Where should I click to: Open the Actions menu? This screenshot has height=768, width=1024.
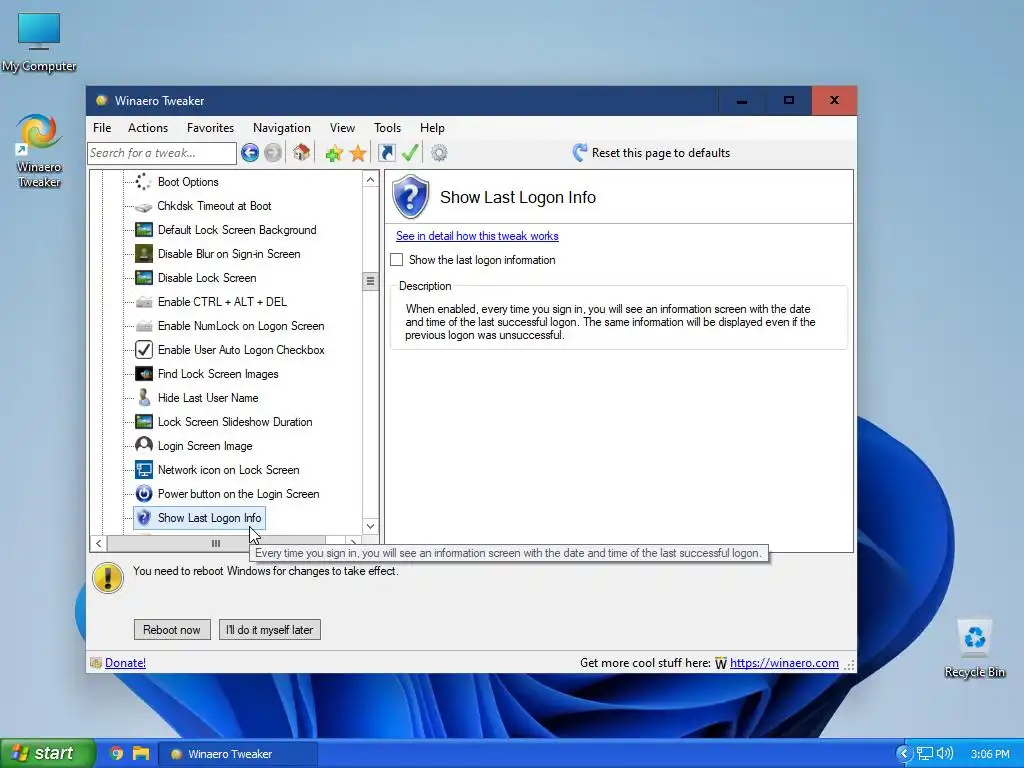click(x=148, y=128)
